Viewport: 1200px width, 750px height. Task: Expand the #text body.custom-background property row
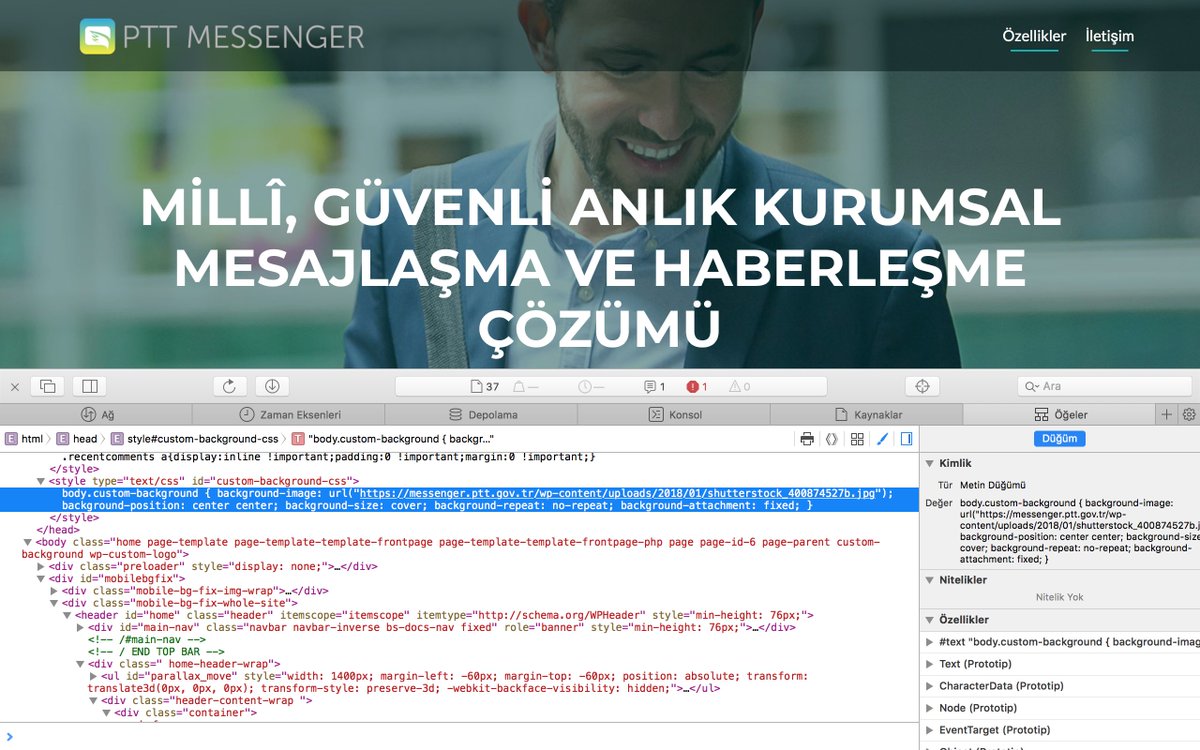[x=929, y=642]
